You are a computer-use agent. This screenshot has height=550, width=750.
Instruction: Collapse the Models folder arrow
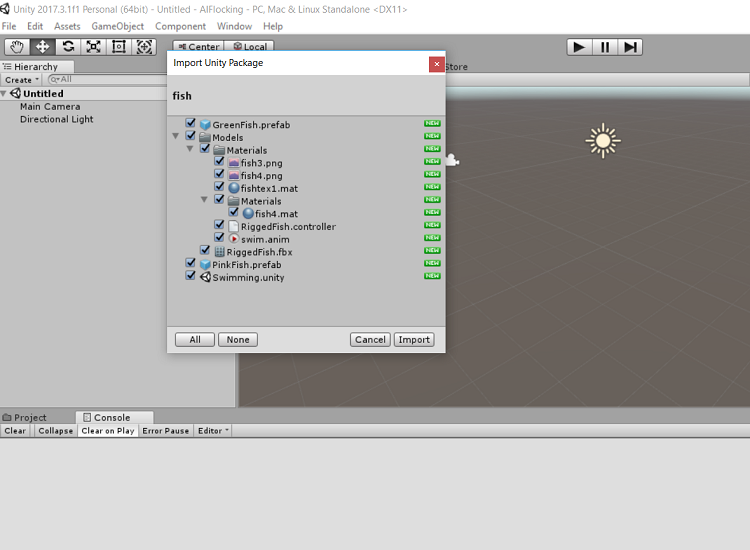click(x=176, y=136)
